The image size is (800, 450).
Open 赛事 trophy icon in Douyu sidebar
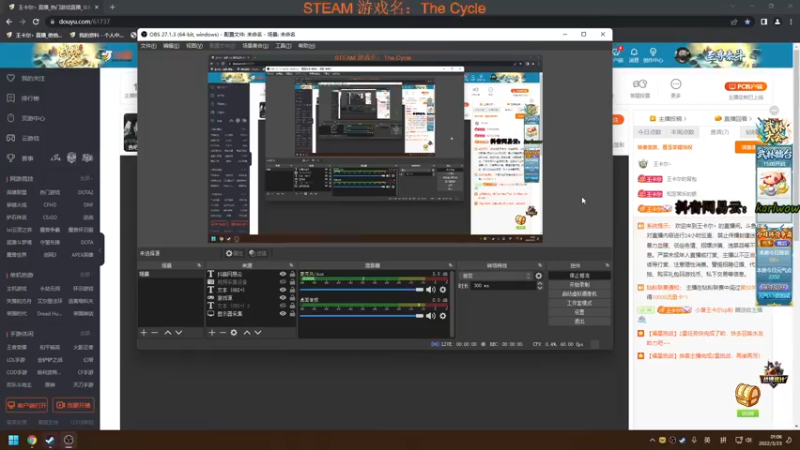pos(11,158)
